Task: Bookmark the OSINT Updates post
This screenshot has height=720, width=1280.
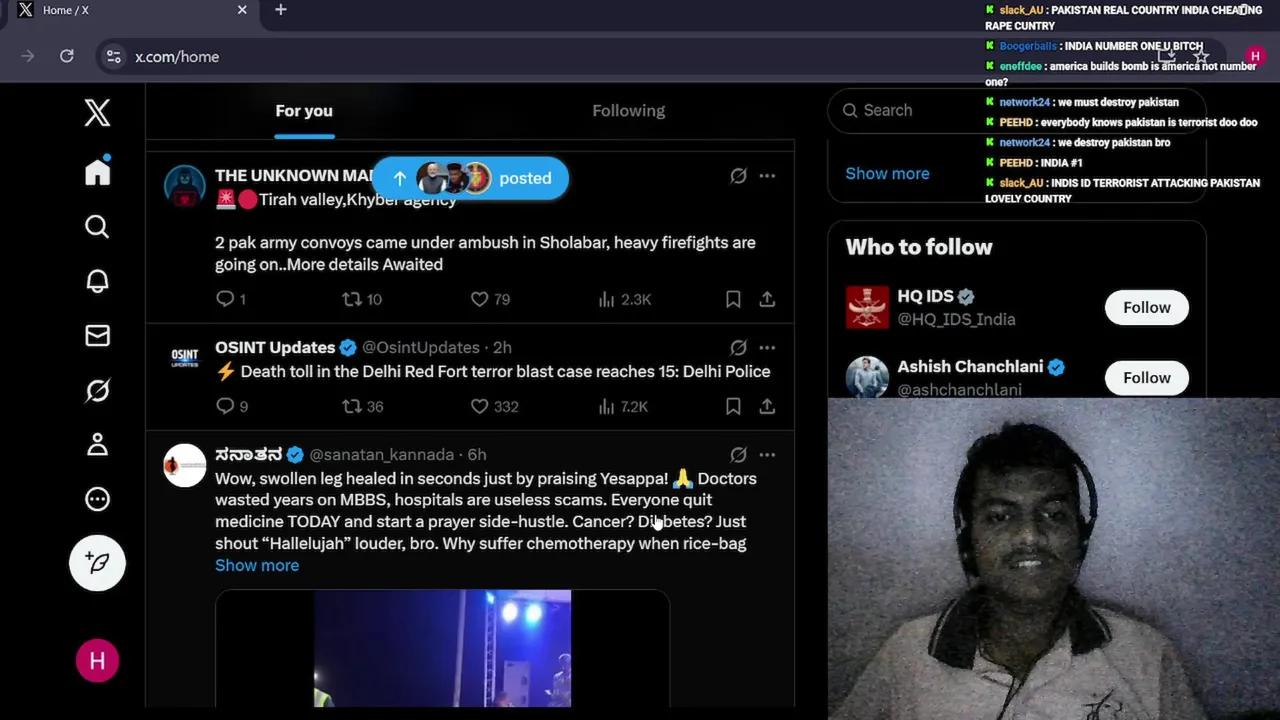Action: click(733, 406)
